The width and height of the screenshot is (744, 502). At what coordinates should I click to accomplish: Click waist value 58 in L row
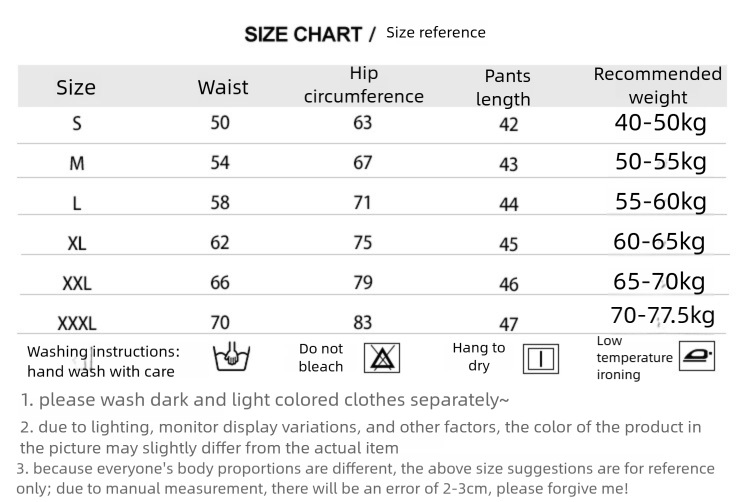[x=220, y=203]
